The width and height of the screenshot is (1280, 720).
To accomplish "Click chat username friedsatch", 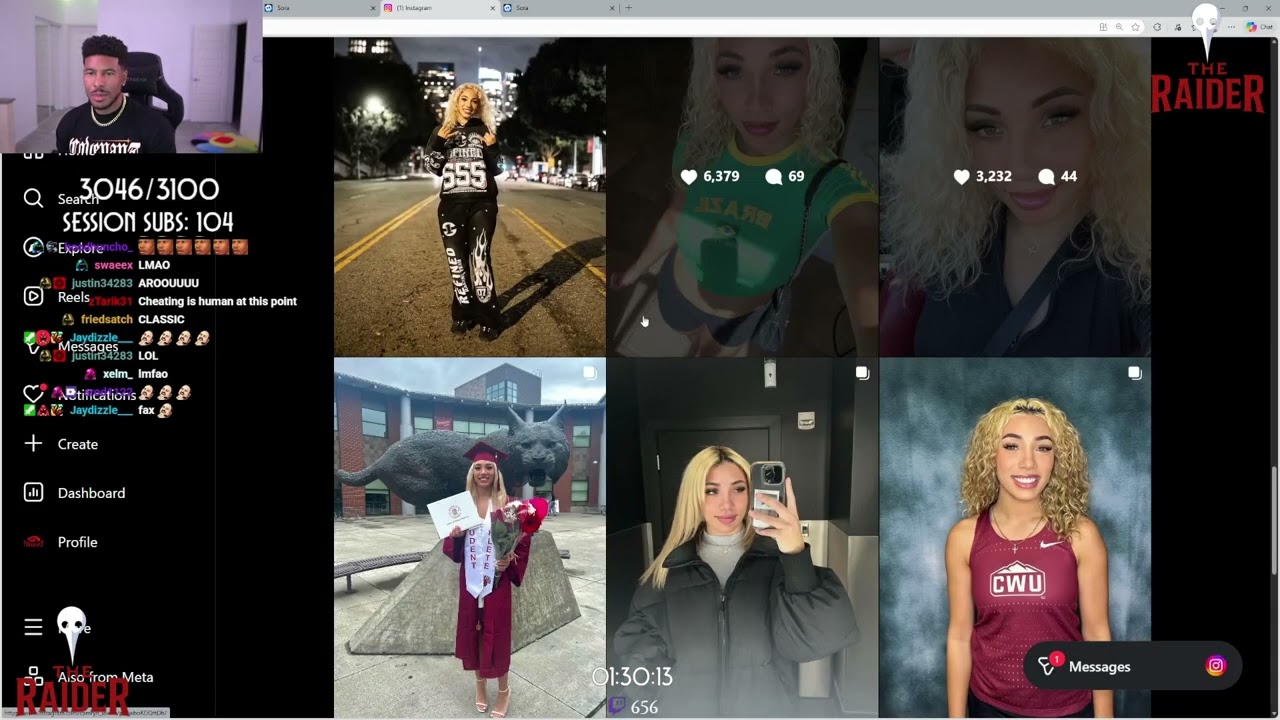I will (x=107, y=319).
